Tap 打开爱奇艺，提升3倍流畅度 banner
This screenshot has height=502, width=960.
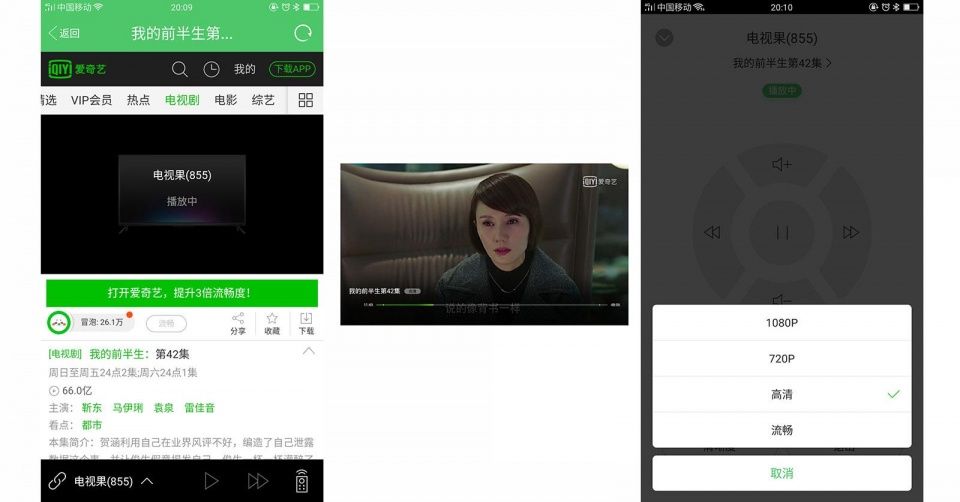tap(182, 293)
